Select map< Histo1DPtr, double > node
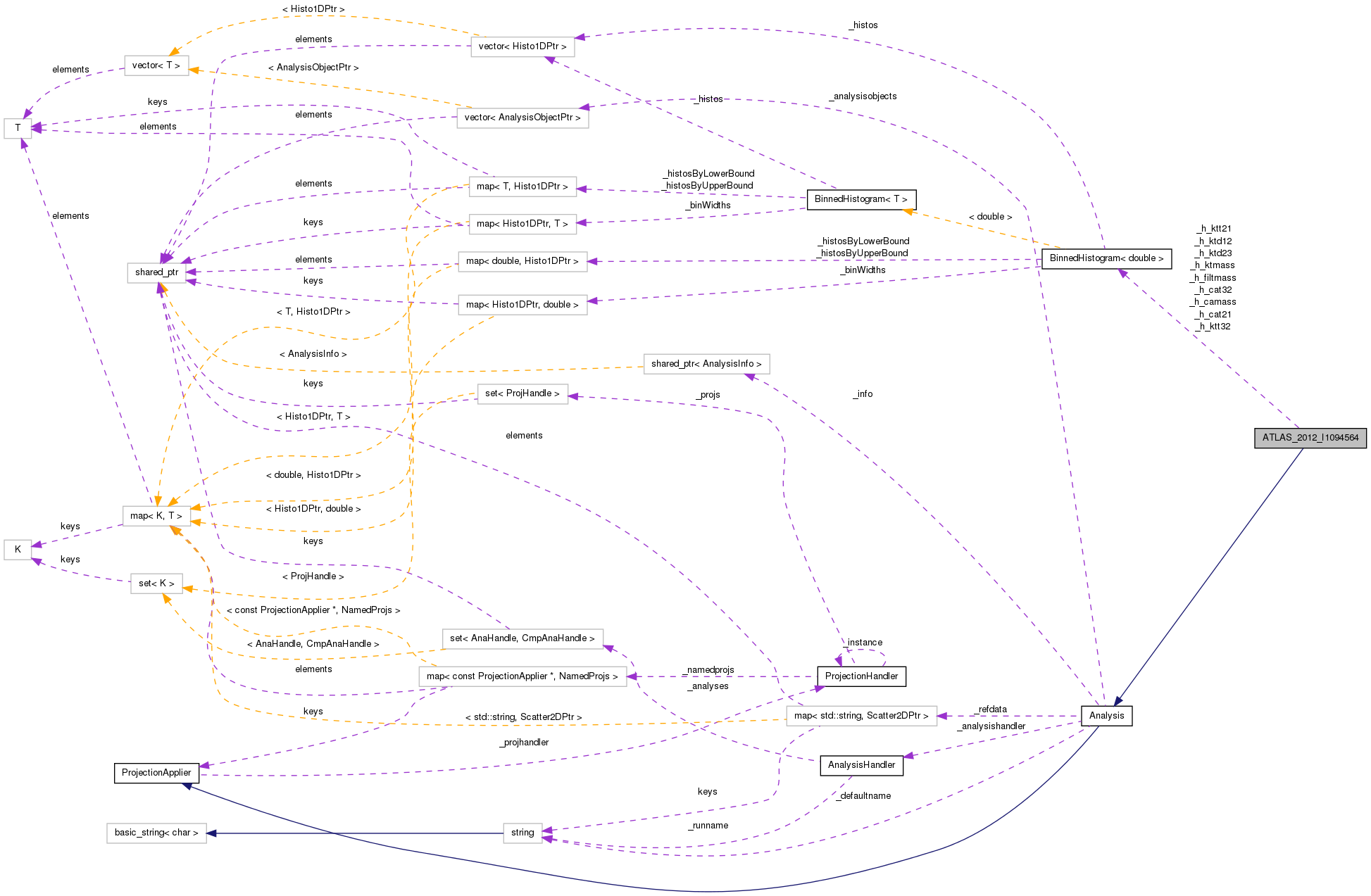This screenshot has height=896, width=1371. [522, 305]
